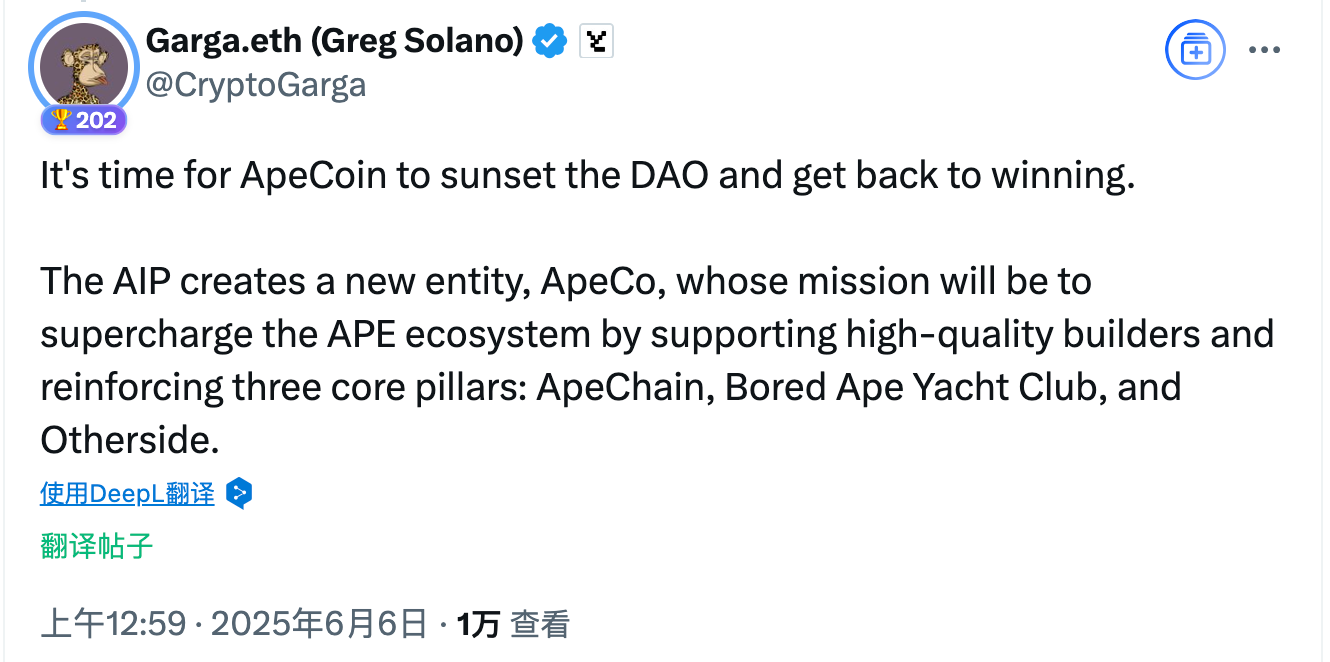The width and height of the screenshot is (1330, 662).
Task: Translate the post via 翻译帖子
Action: (x=93, y=547)
